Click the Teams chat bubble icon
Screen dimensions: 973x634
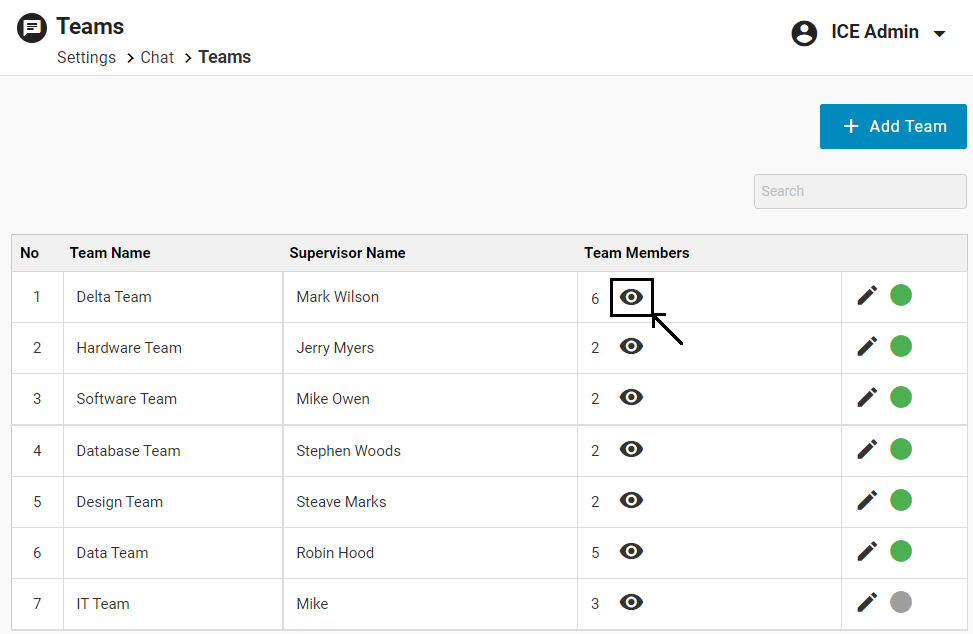[x=32, y=28]
